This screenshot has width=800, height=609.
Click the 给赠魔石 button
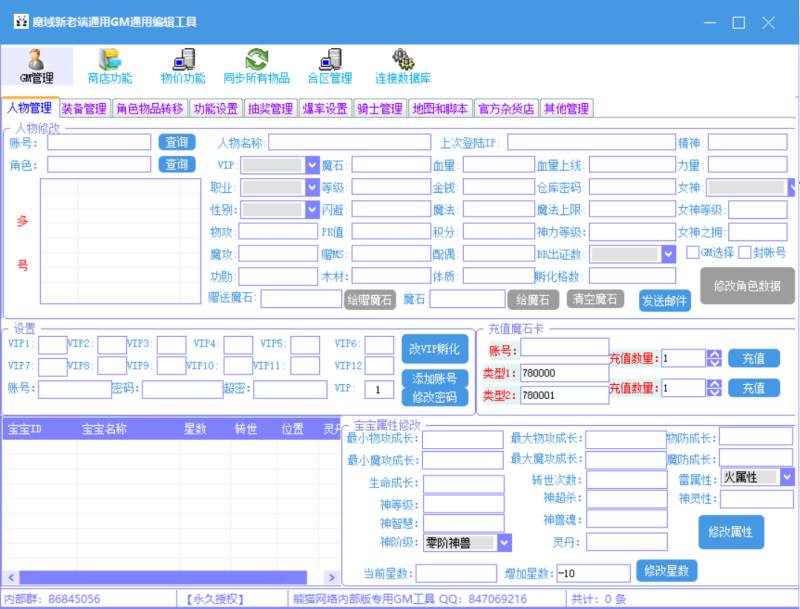[370, 300]
